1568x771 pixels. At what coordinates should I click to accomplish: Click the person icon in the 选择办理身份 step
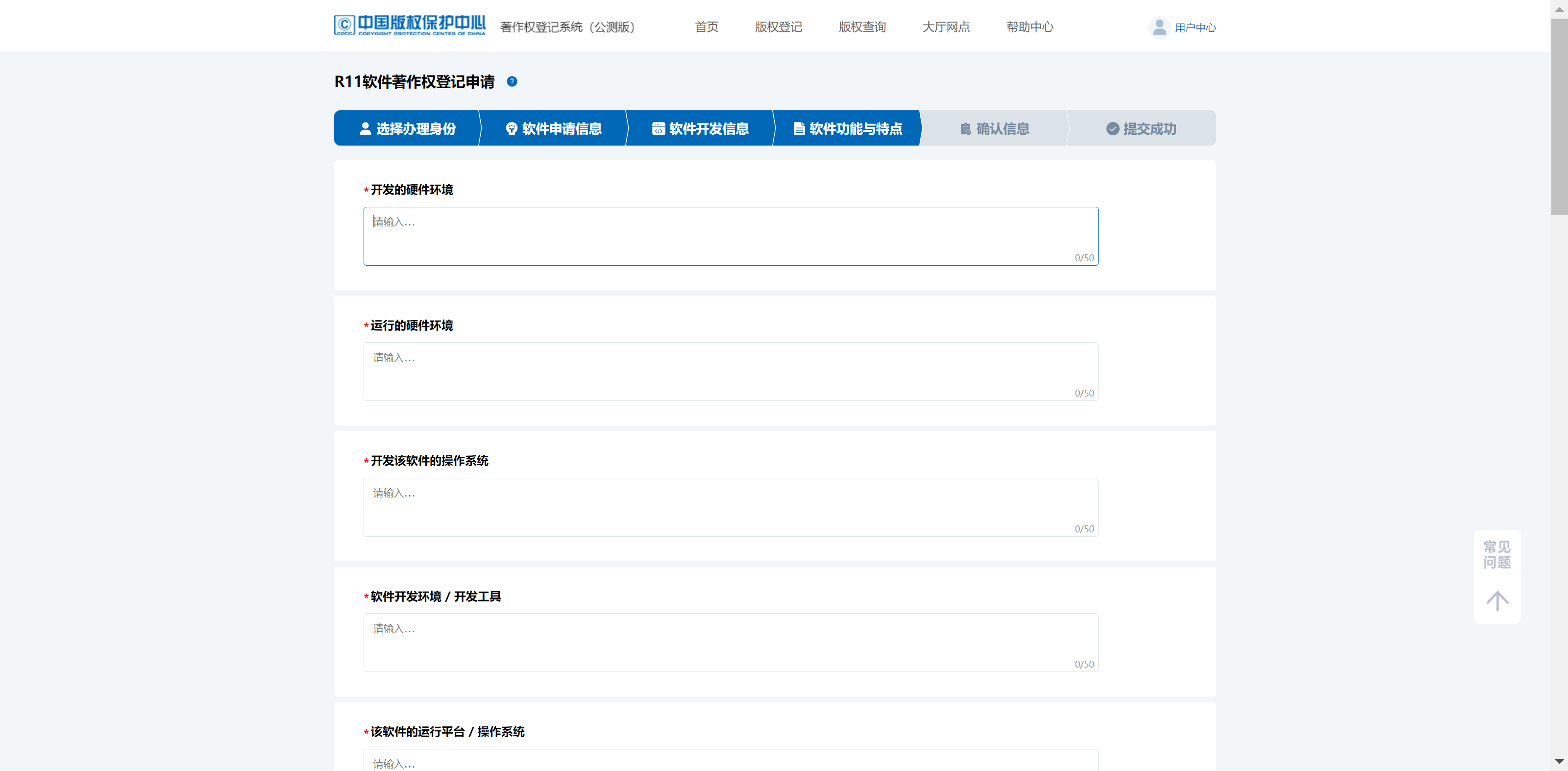point(365,128)
